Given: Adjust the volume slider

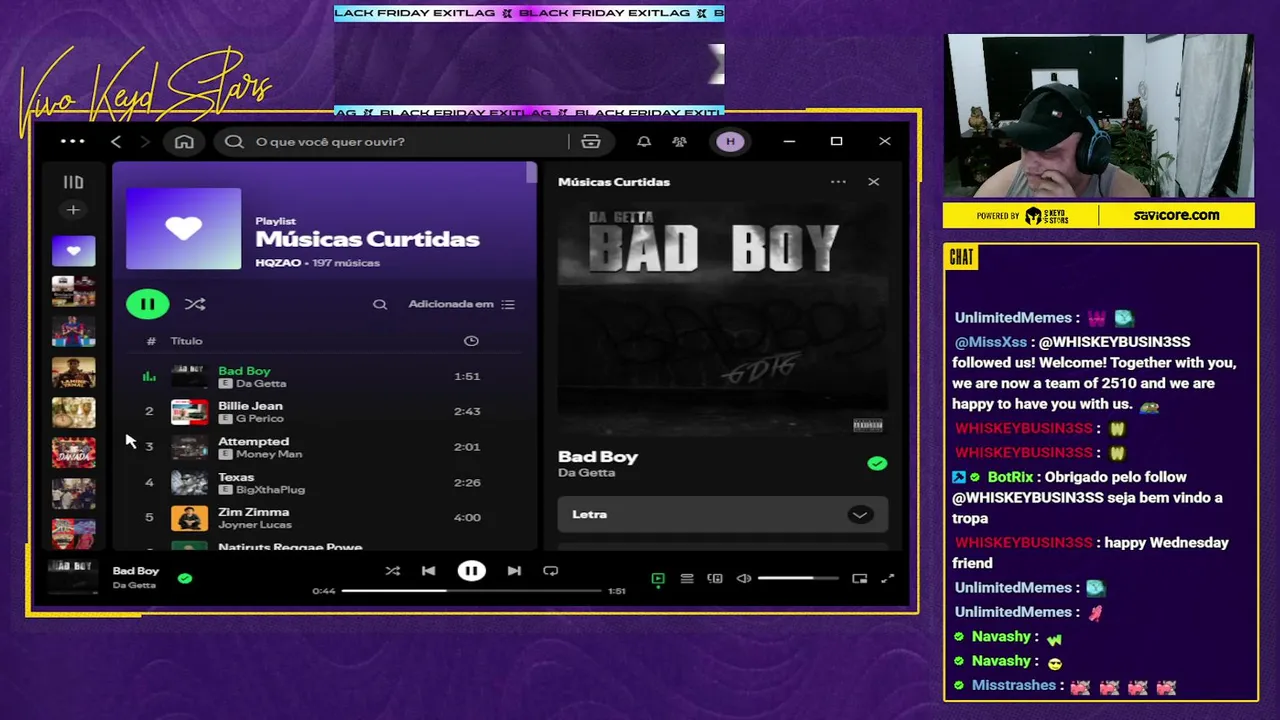Looking at the screenshot, I should click(798, 579).
